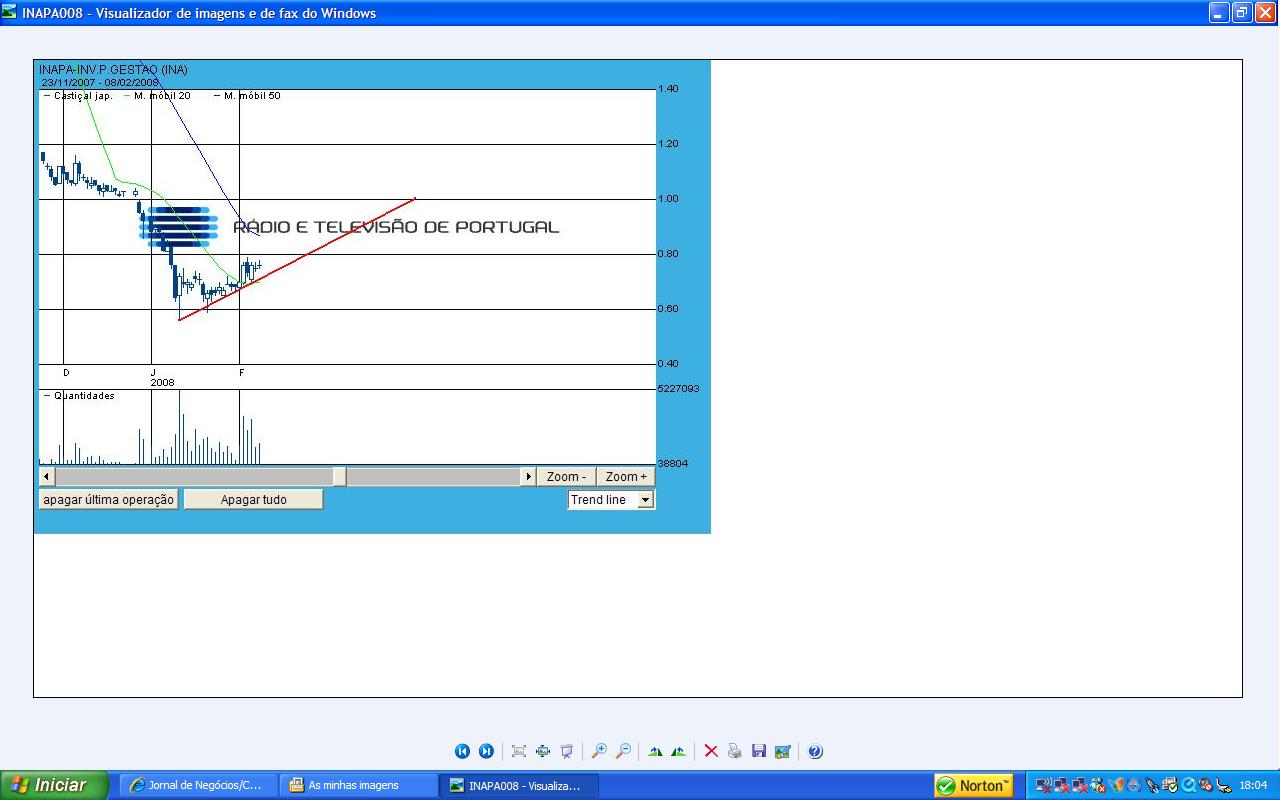Delete the image with the red X

711,751
